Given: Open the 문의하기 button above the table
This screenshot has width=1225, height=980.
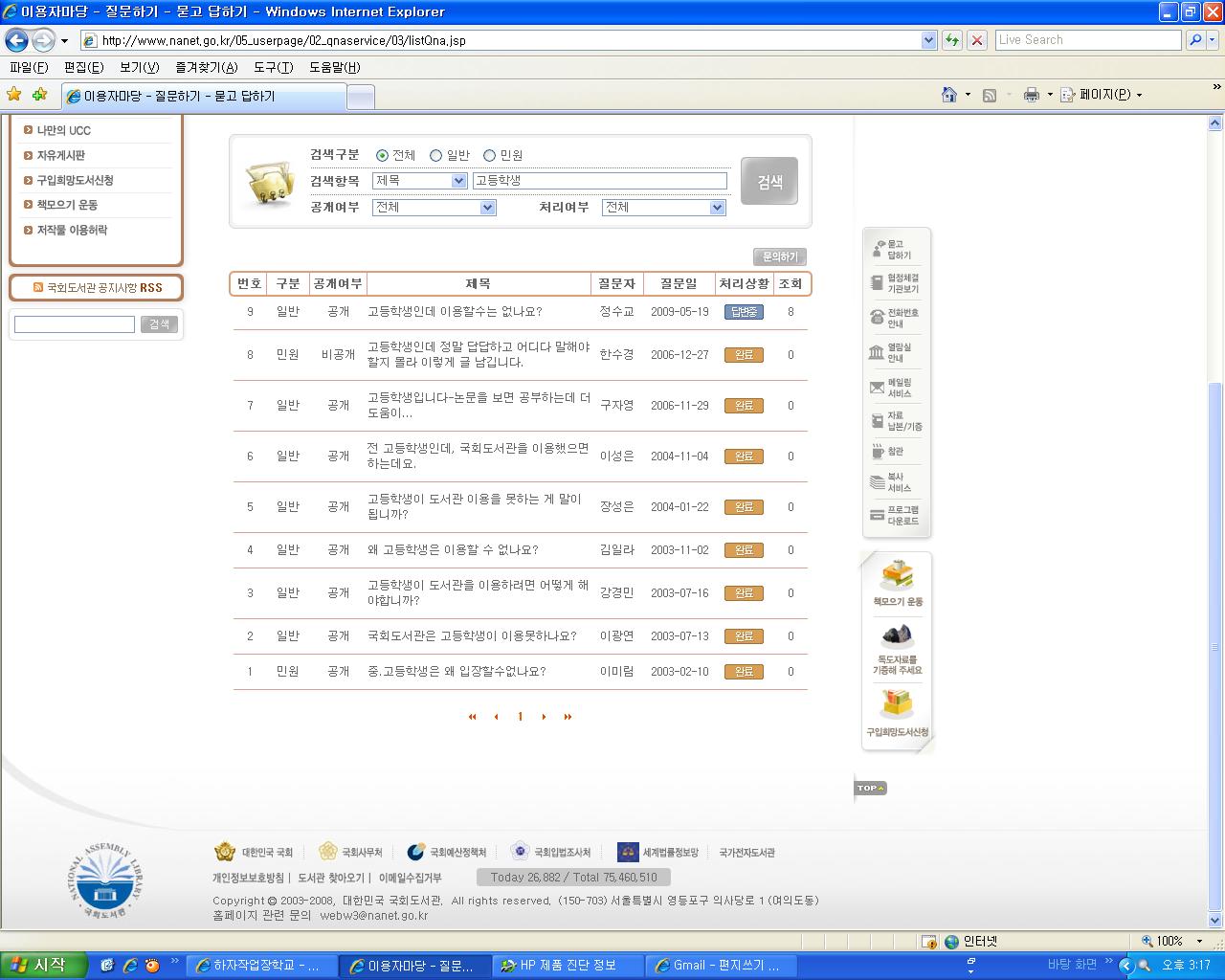Looking at the screenshot, I should click(778, 256).
